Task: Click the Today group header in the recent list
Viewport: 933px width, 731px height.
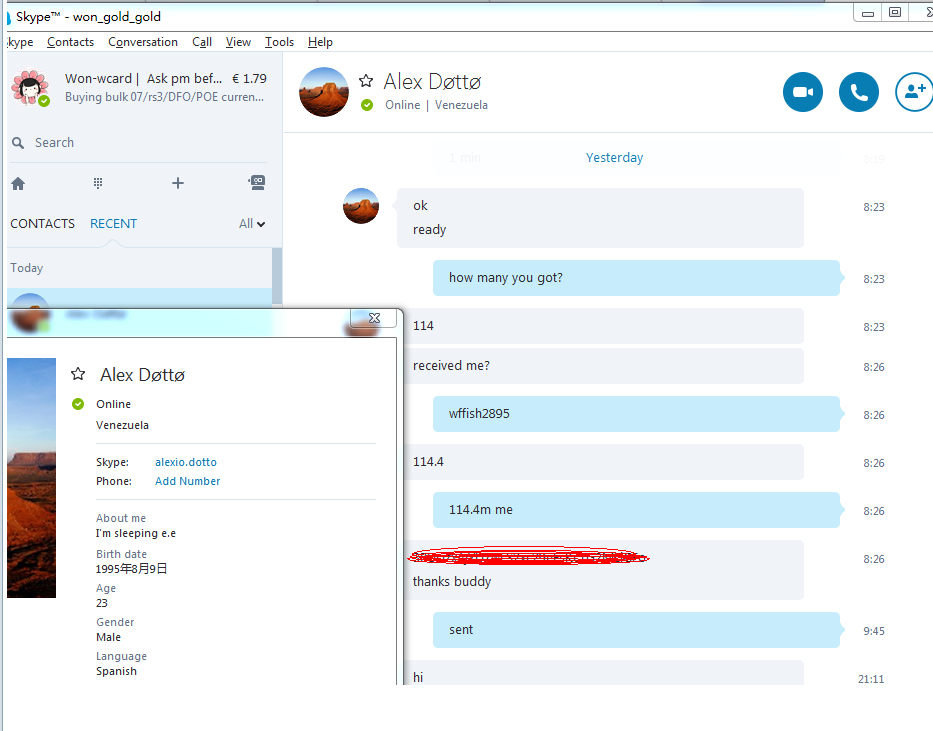Action: 26,268
